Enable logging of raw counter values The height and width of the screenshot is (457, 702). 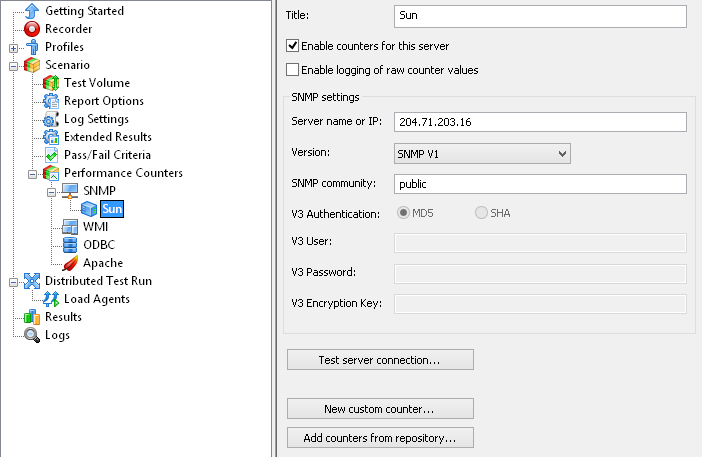tap(292, 70)
